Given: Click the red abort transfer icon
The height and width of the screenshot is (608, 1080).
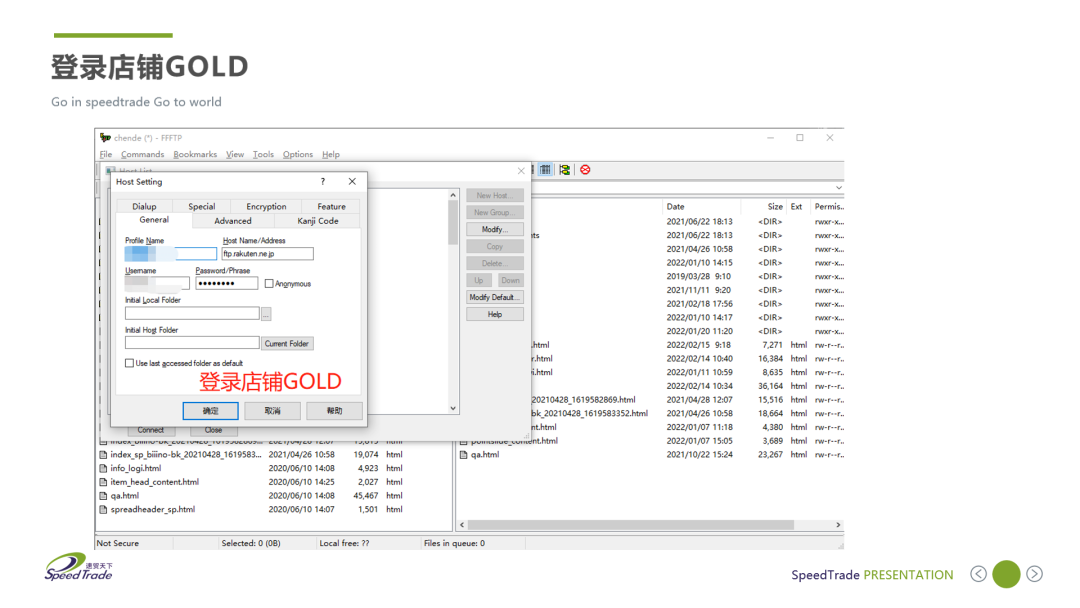Looking at the screenshot, I should point(585,169).
